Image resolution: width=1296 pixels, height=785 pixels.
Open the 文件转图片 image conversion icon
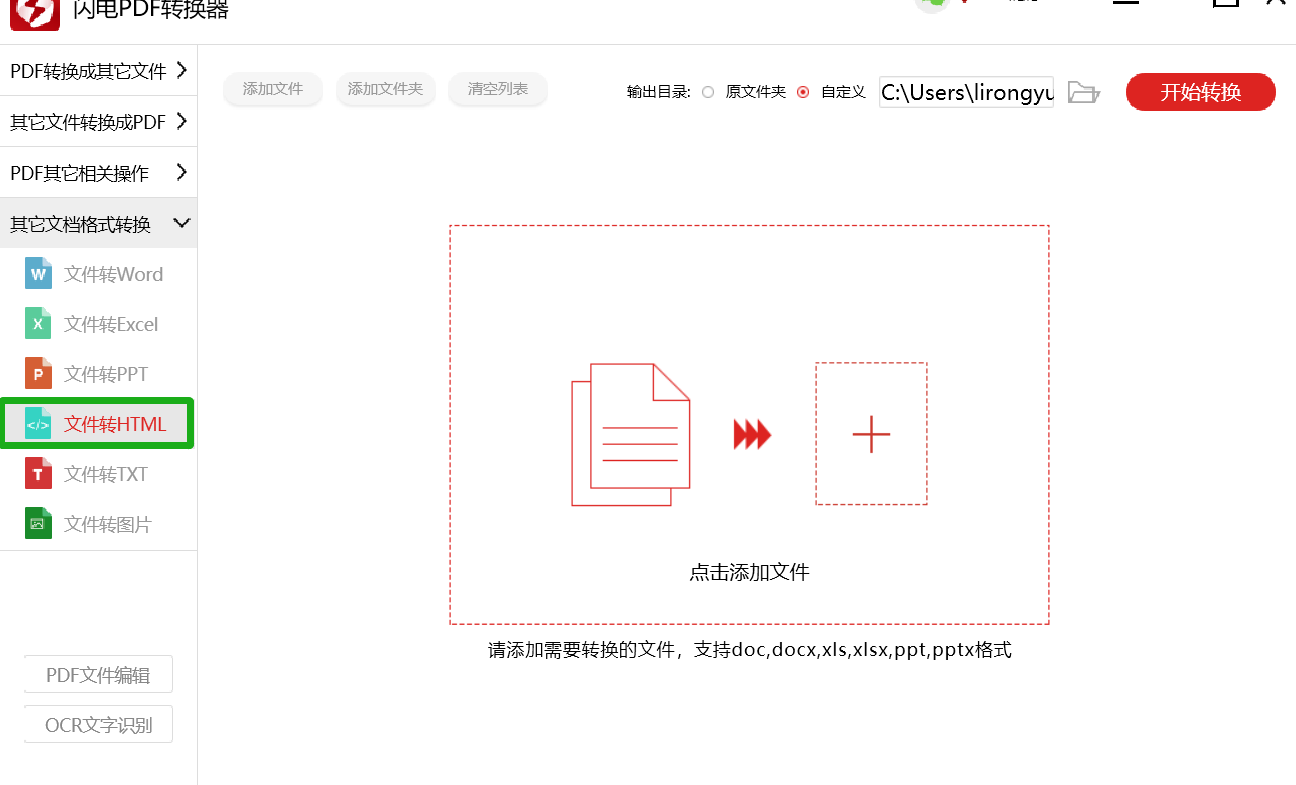tap(37, 523)
